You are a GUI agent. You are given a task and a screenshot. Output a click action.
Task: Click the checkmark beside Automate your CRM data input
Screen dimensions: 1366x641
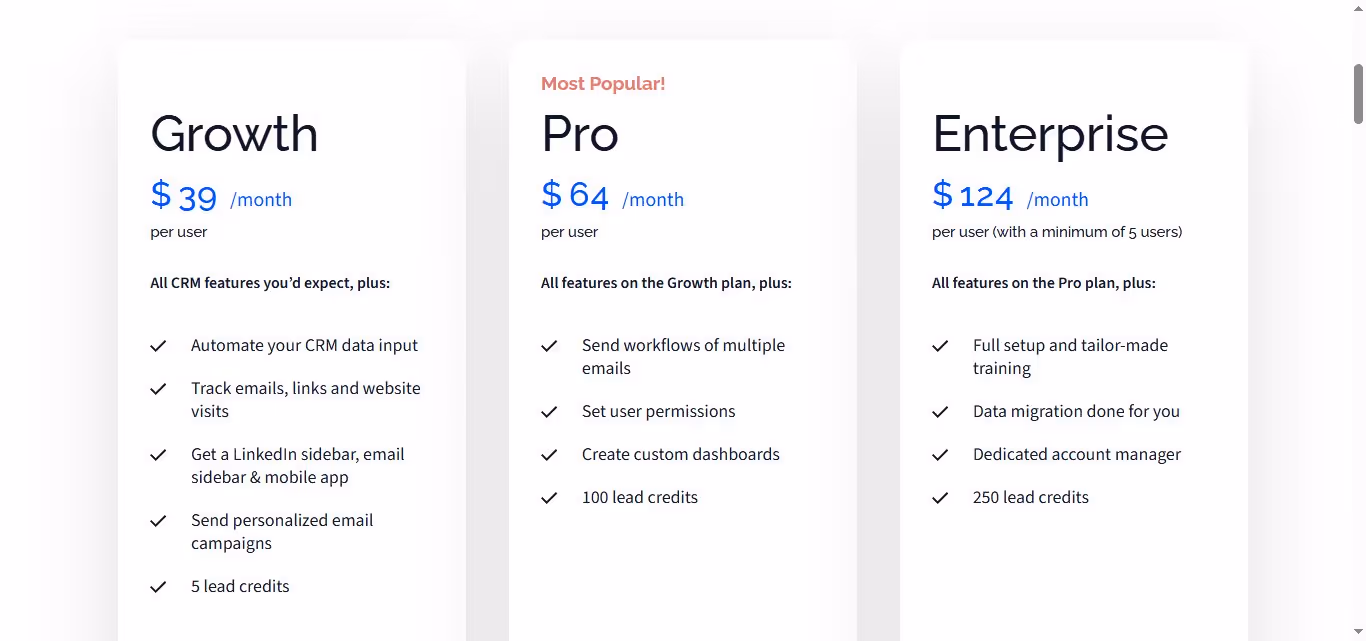(x=158, y=345)
